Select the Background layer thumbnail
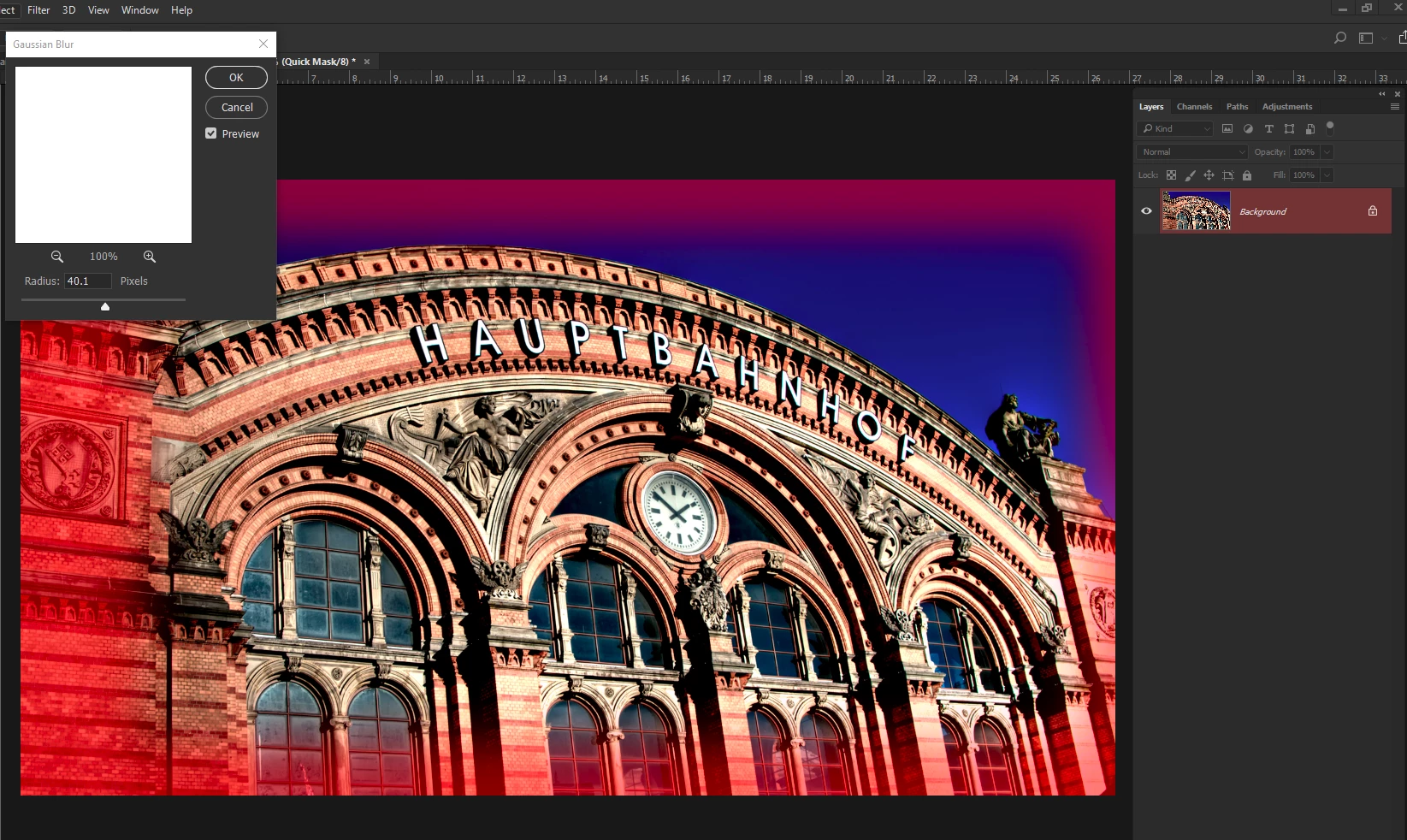 pyautogui.click(x=1196, y=211)
